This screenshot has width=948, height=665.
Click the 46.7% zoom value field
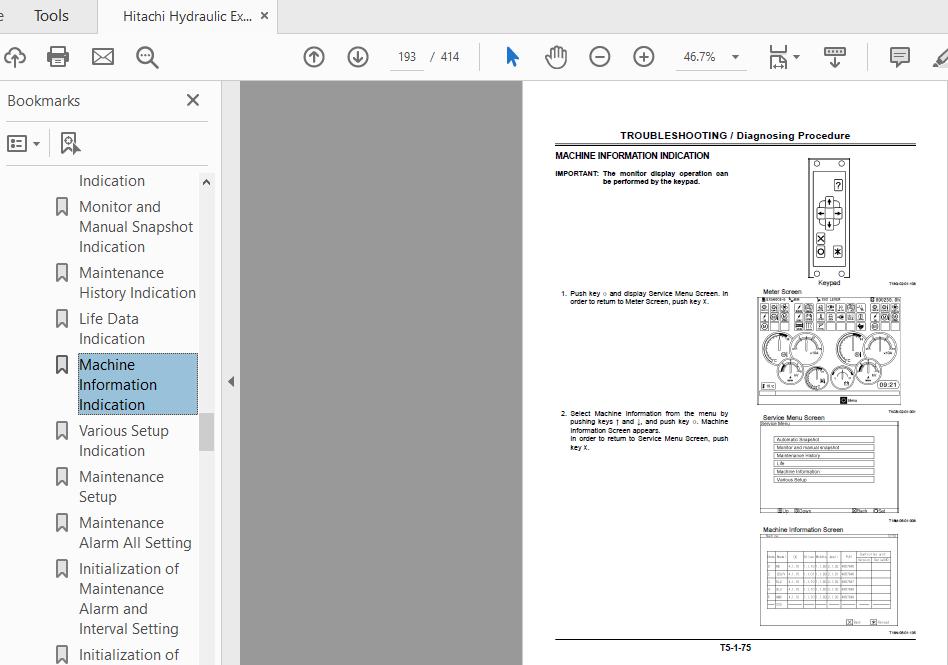[x=700, y=57]
